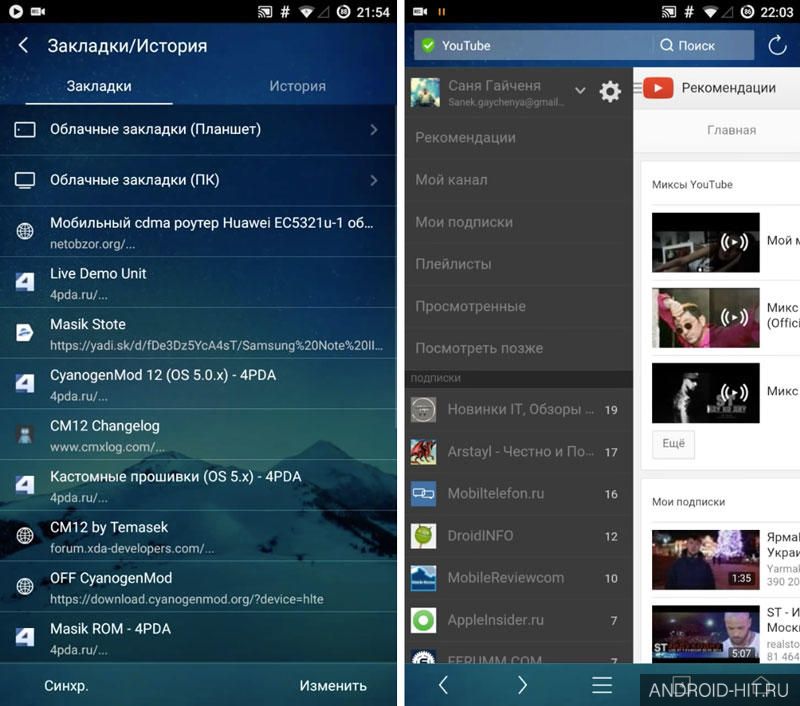Open subscription Новинки IT, Обзоры
Image resolution: width=800 pixels, height=706 pixels.
point(519,409)
